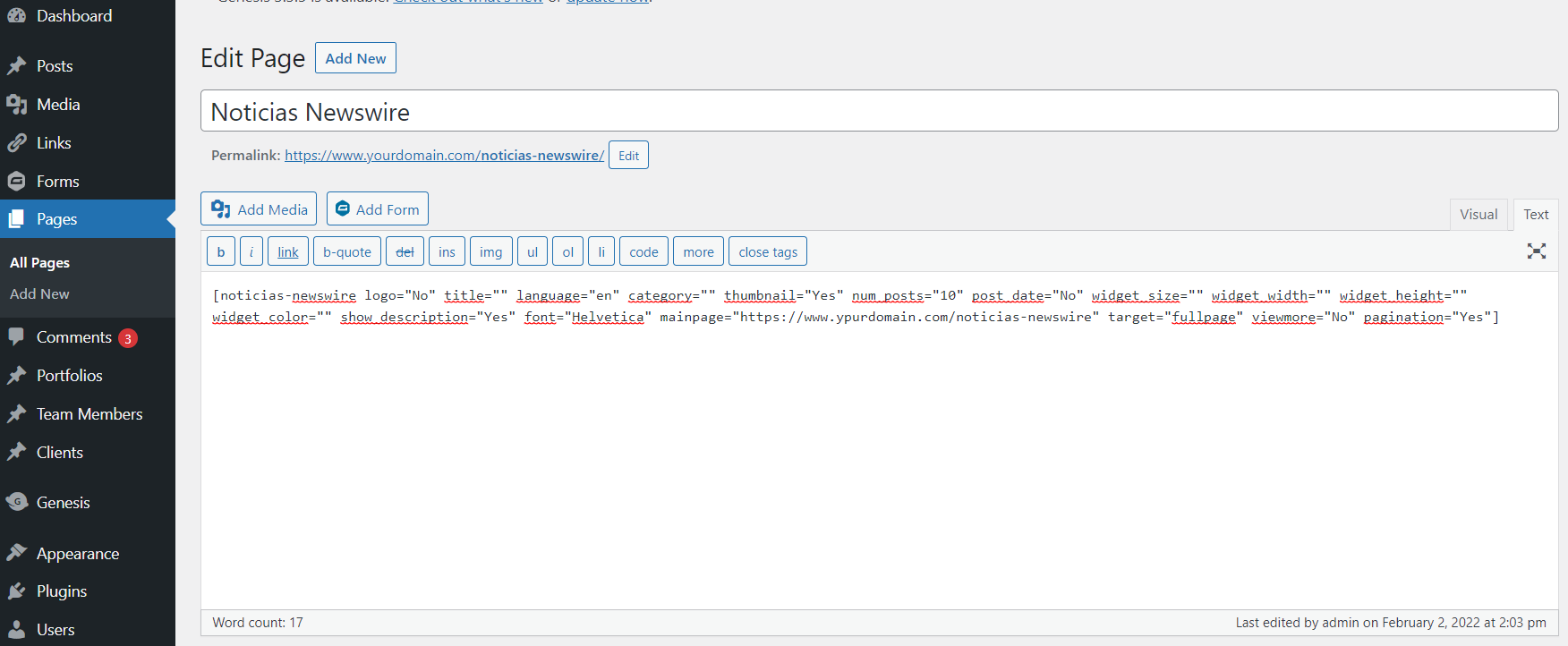Click the Clients pin icon
Image resolution: width=1568 pixels, height=646 pixels.
[16, 453]
